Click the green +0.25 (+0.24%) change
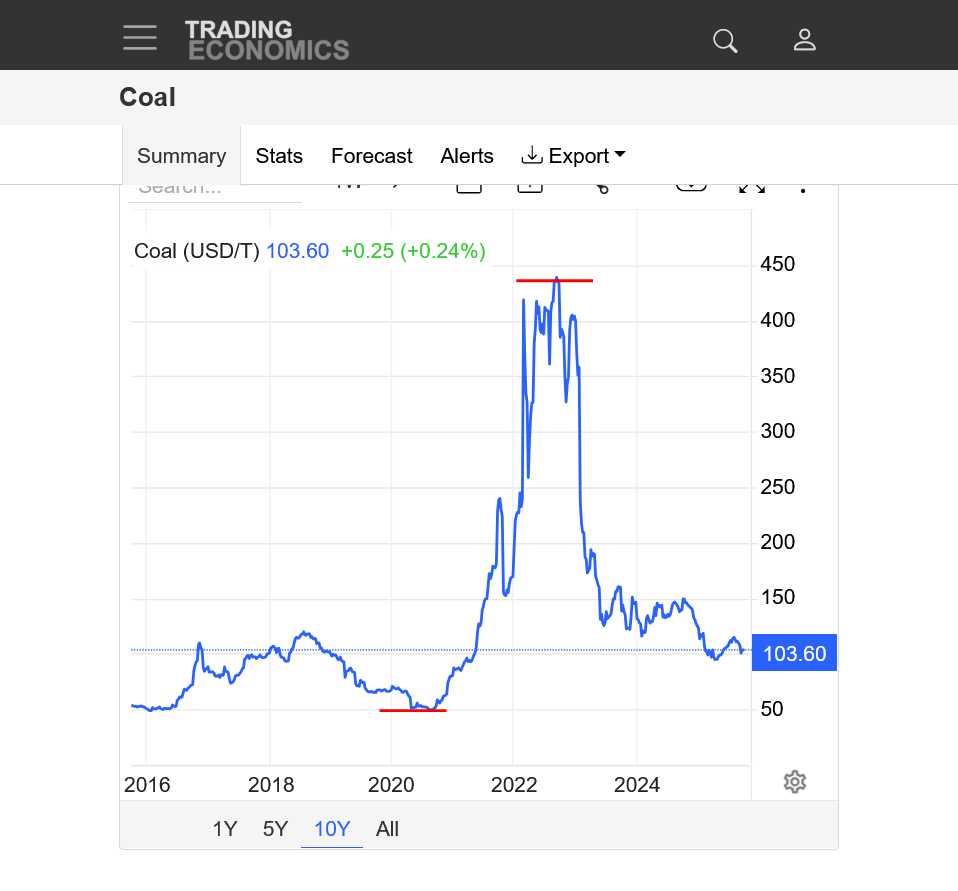 413,251
